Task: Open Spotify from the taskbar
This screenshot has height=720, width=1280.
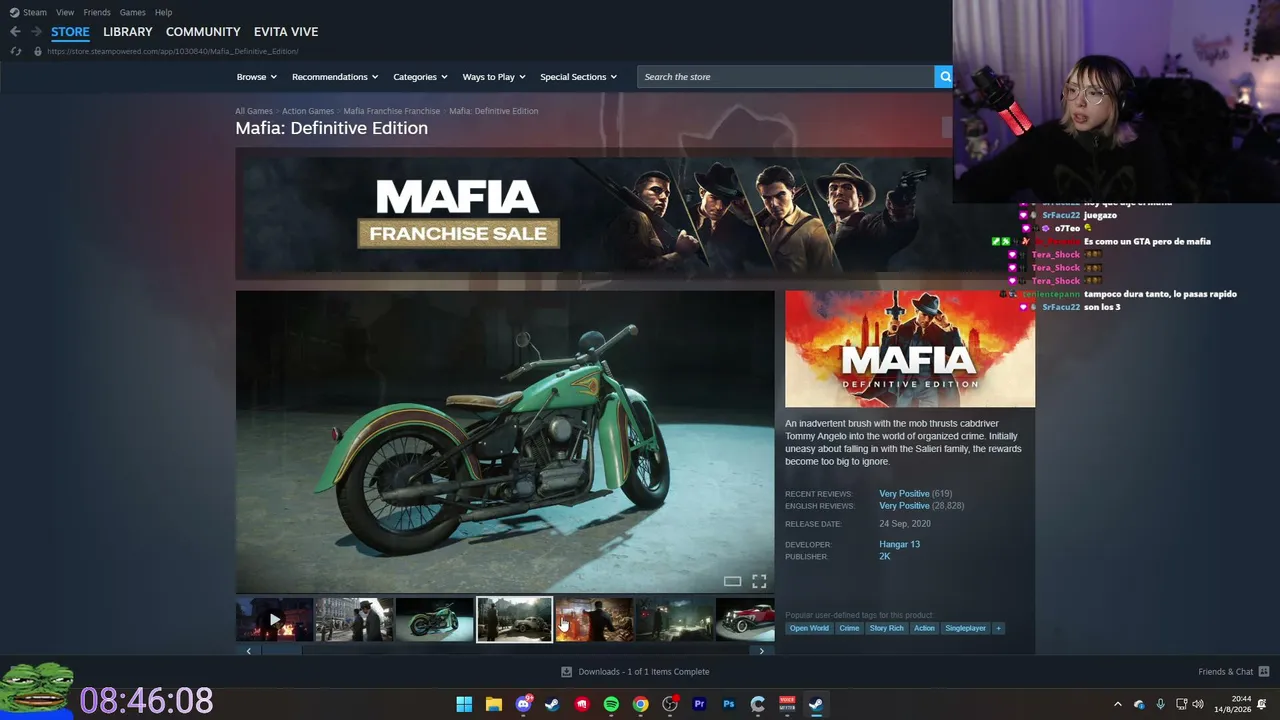Action: pyautogui.click(x=611, y=704)
